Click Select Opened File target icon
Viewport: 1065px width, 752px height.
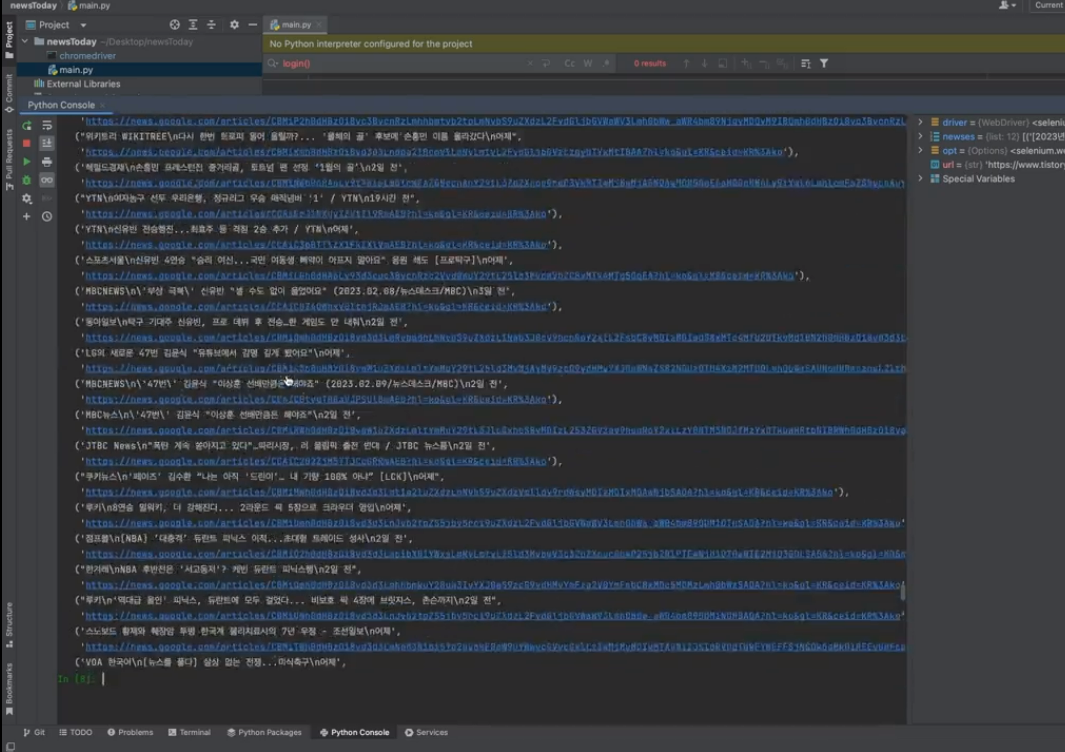pyautogui.click(x=175, y=24)
